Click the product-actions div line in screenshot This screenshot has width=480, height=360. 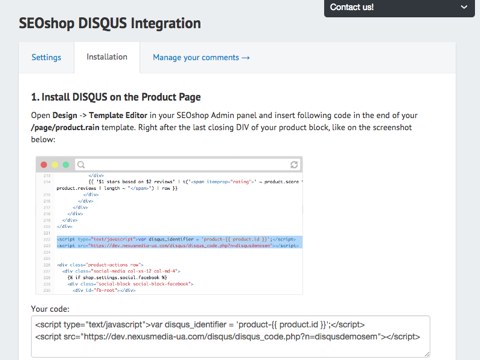(x=100, y=265)
